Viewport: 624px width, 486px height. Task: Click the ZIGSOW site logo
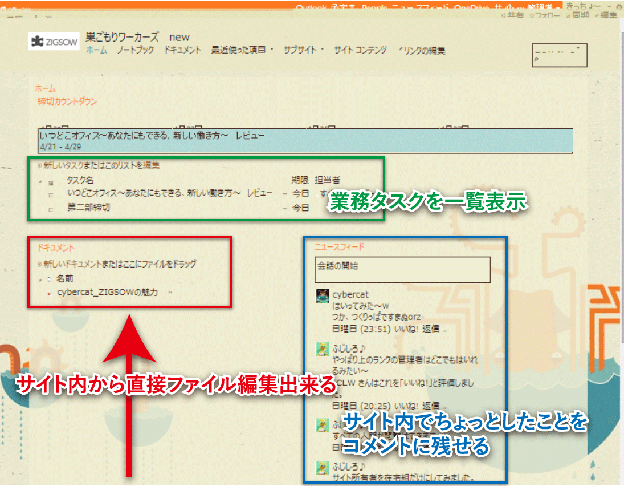coord(54,41)
